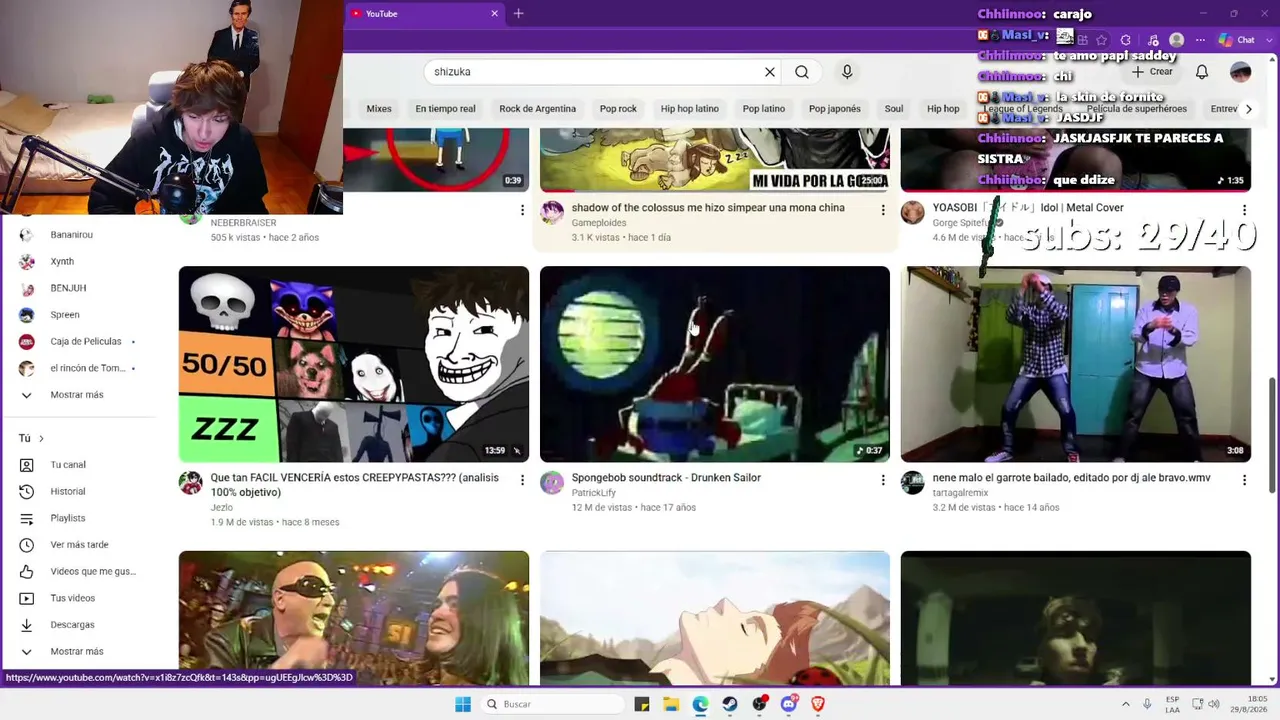
Task: Click the search magnifier button beside shizuka
Action: pyautogui.click(x=802, y=72)
